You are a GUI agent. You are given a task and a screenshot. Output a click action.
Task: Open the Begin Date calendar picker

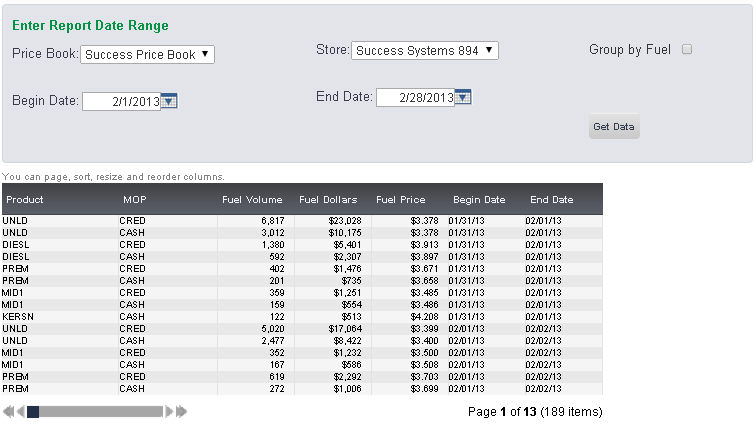pyautogui.click(x=169, y=101)
